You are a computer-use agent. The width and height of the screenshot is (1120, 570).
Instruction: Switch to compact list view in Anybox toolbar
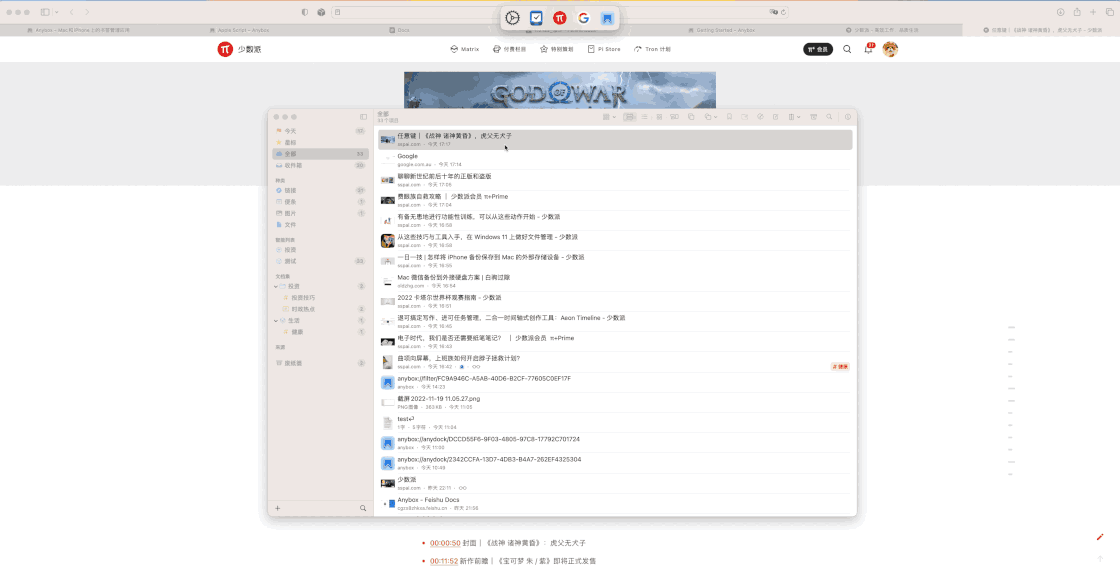[x=644, y=116]
